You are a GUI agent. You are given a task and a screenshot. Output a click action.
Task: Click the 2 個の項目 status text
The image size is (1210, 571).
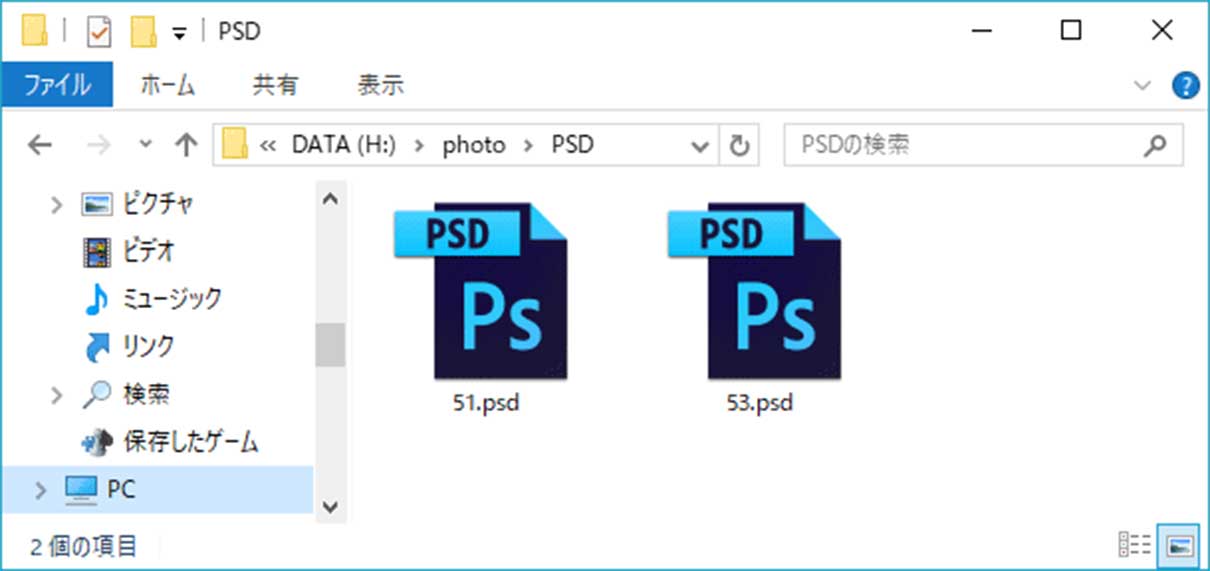coord(84,546)
